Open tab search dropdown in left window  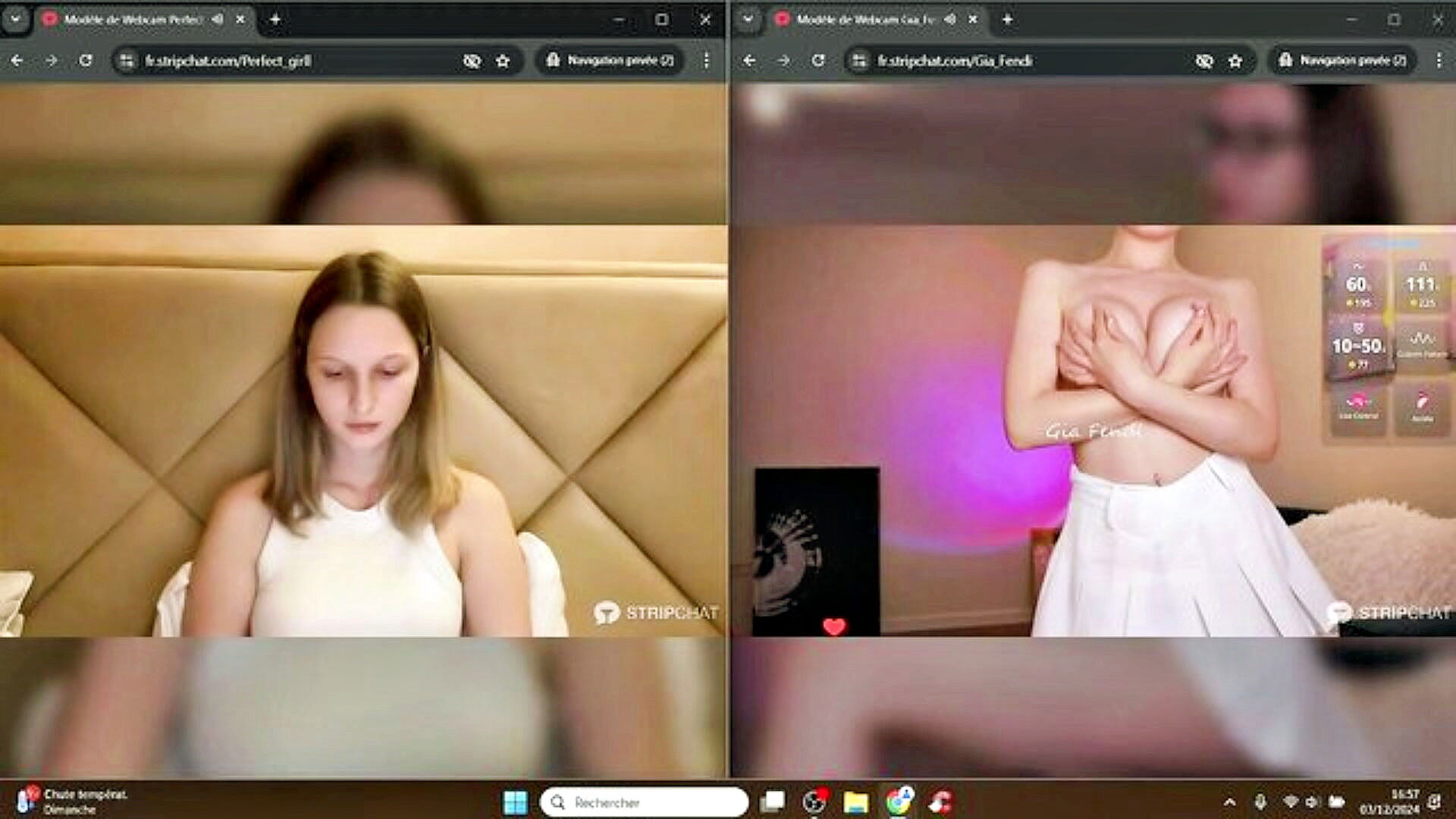(15, 20)
